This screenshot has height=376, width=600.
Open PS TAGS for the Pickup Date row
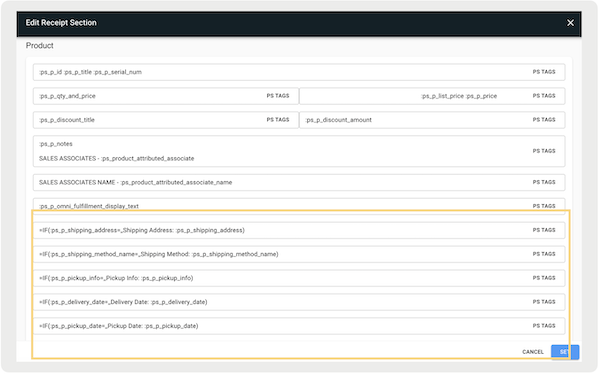pyautogui.click(x=544, y=326)
